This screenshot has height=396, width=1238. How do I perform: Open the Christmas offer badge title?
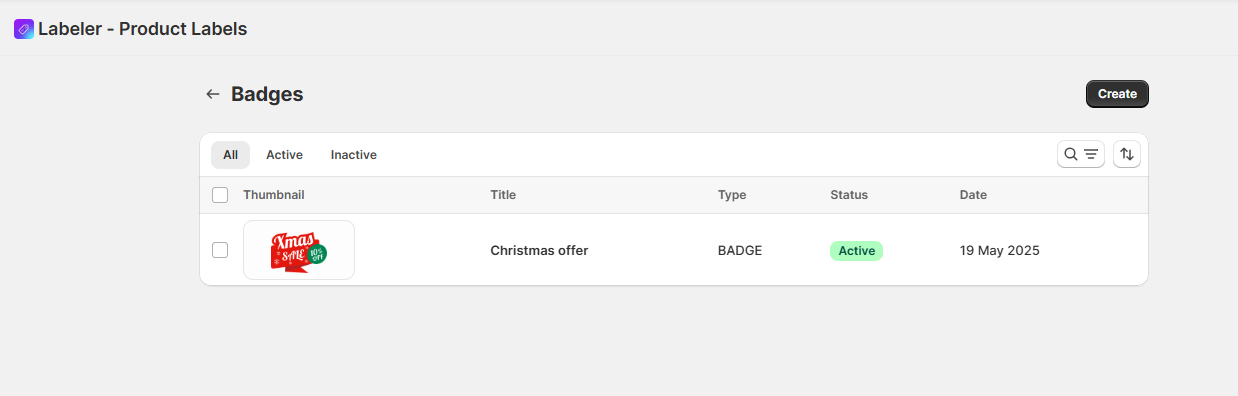coord(539,250)
